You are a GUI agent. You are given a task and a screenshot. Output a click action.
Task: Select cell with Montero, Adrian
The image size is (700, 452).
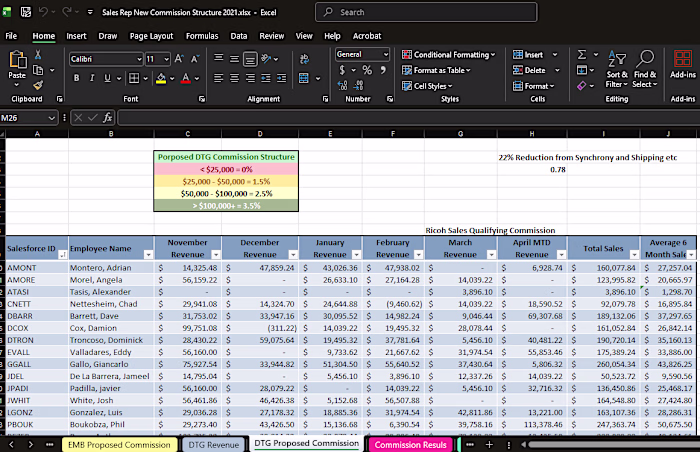(x=111, y=268)
